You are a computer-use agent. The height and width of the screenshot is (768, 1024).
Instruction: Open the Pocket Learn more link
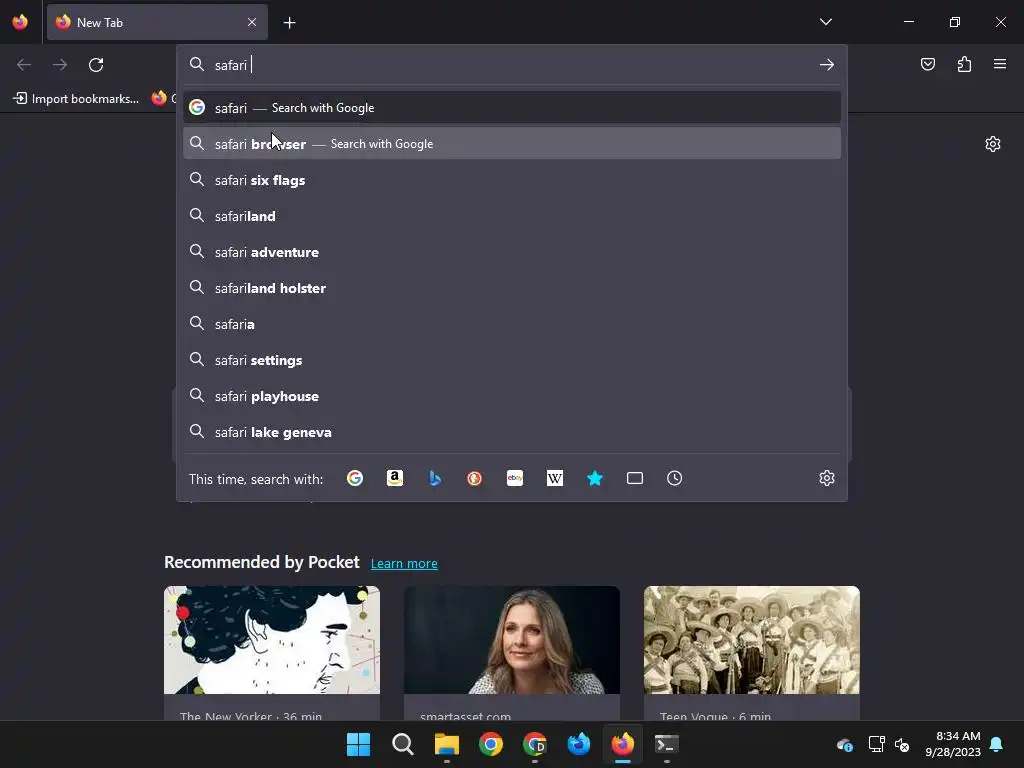(x=404, y=564)
